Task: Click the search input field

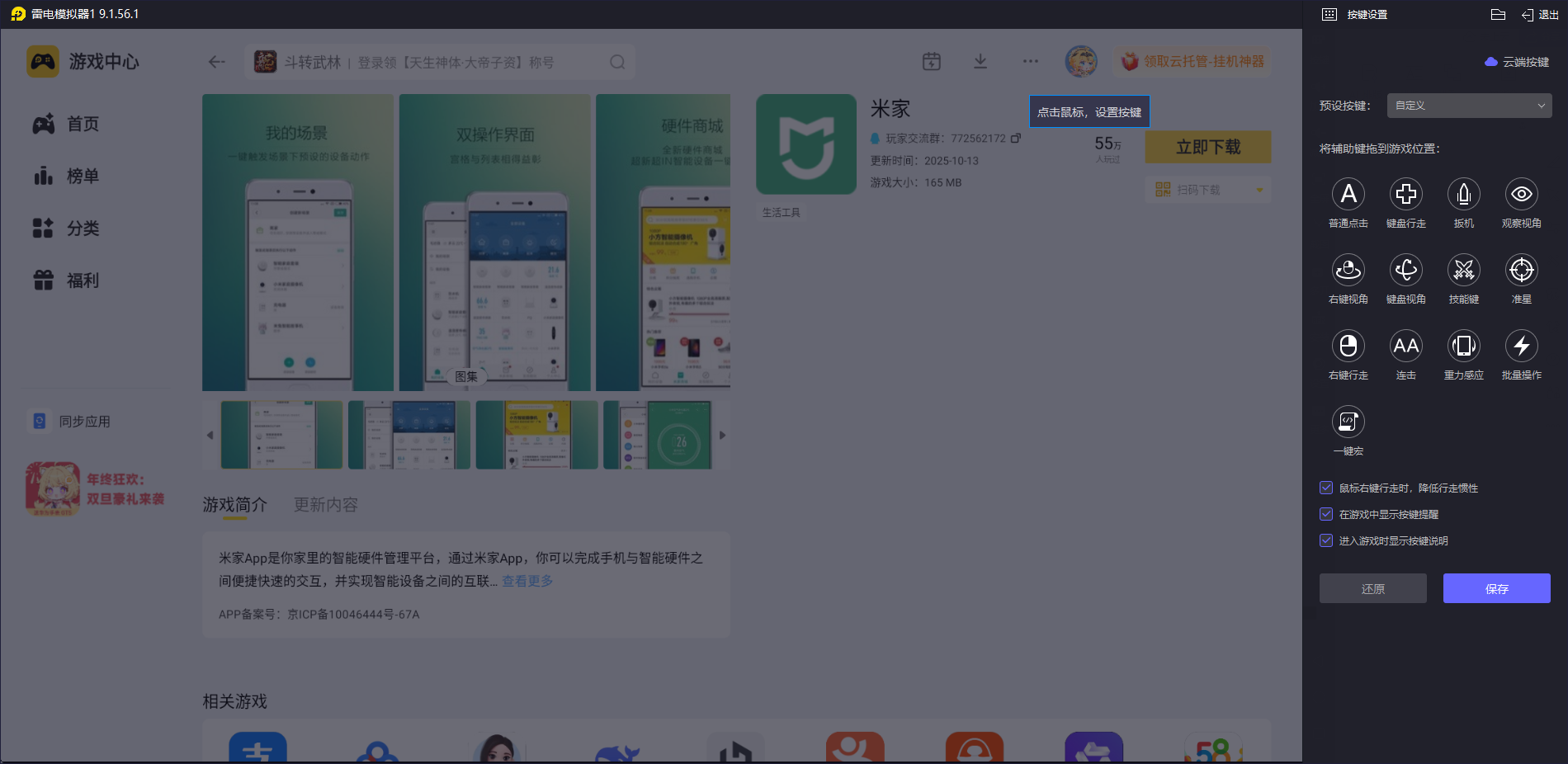Action: click(440, 62)
